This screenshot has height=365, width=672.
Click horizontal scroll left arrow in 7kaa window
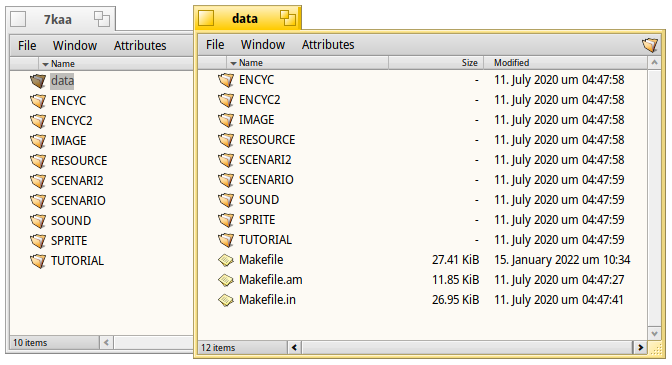point(106,342)
